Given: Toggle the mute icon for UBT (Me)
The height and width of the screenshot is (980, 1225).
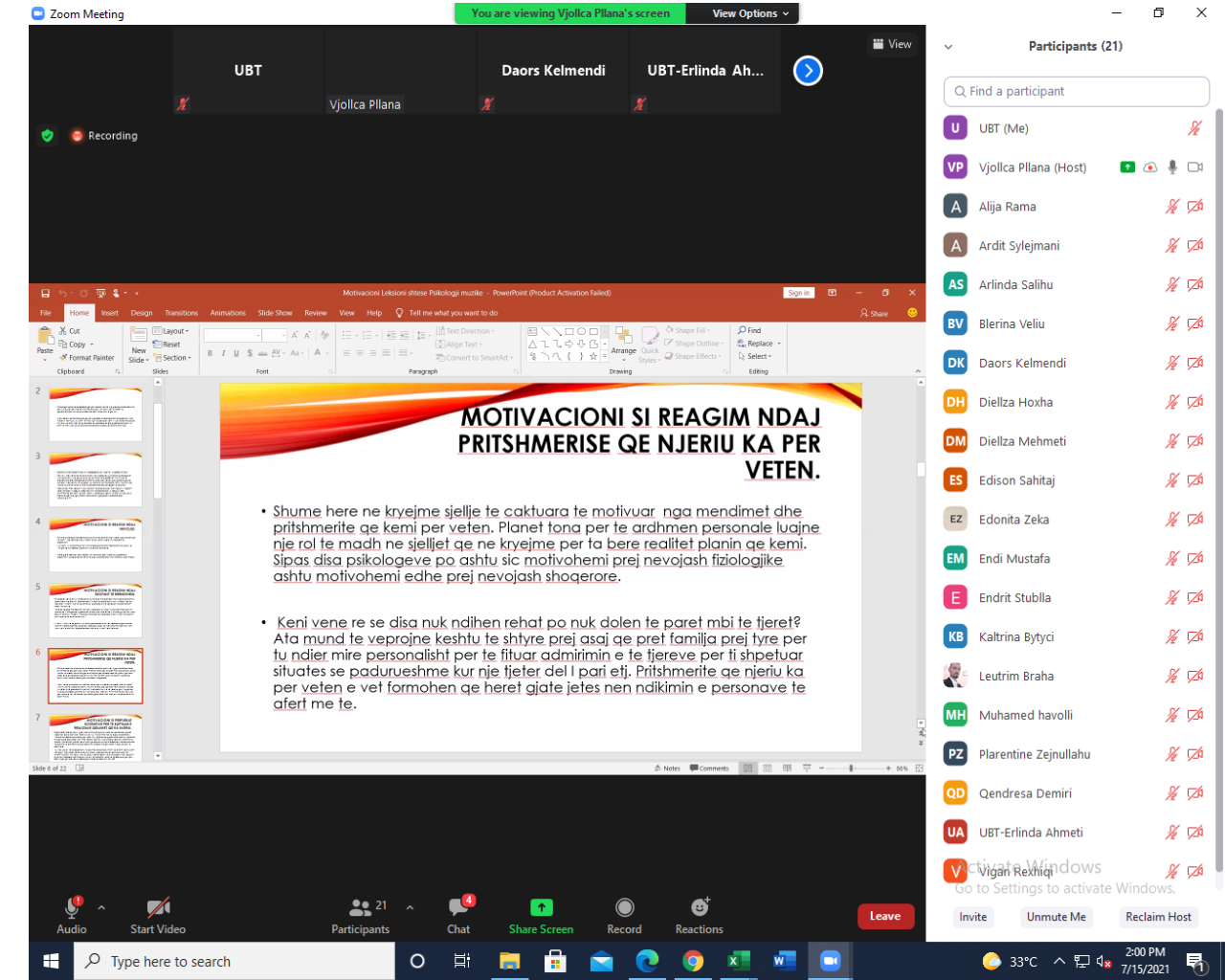Looking at the screenshot, I should click(x=1194, y=128).
